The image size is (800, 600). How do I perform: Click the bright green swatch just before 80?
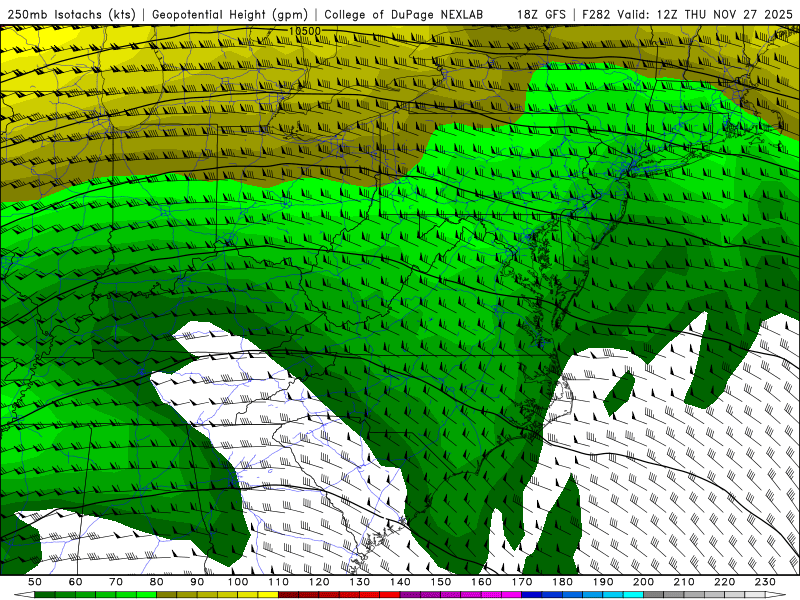point(146,595)
